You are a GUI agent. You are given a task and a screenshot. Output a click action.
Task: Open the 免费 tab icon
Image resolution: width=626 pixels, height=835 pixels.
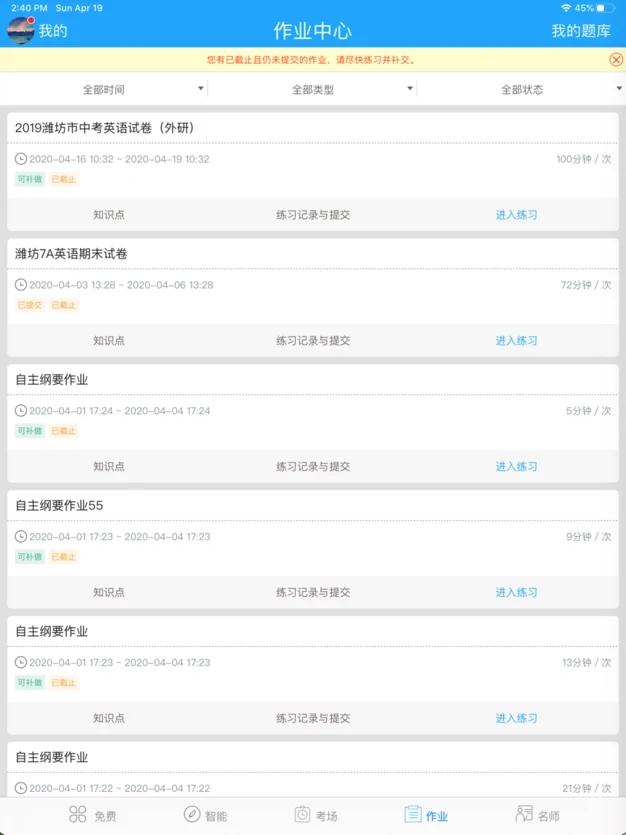(x=78, y=815)
